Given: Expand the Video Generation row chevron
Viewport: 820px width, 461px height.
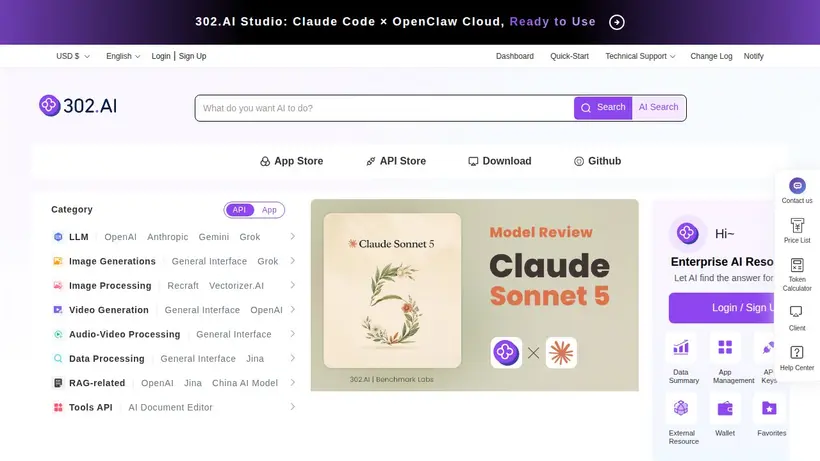Looking at the screenshot, I should pyautogui.click(x=293, y=309).
